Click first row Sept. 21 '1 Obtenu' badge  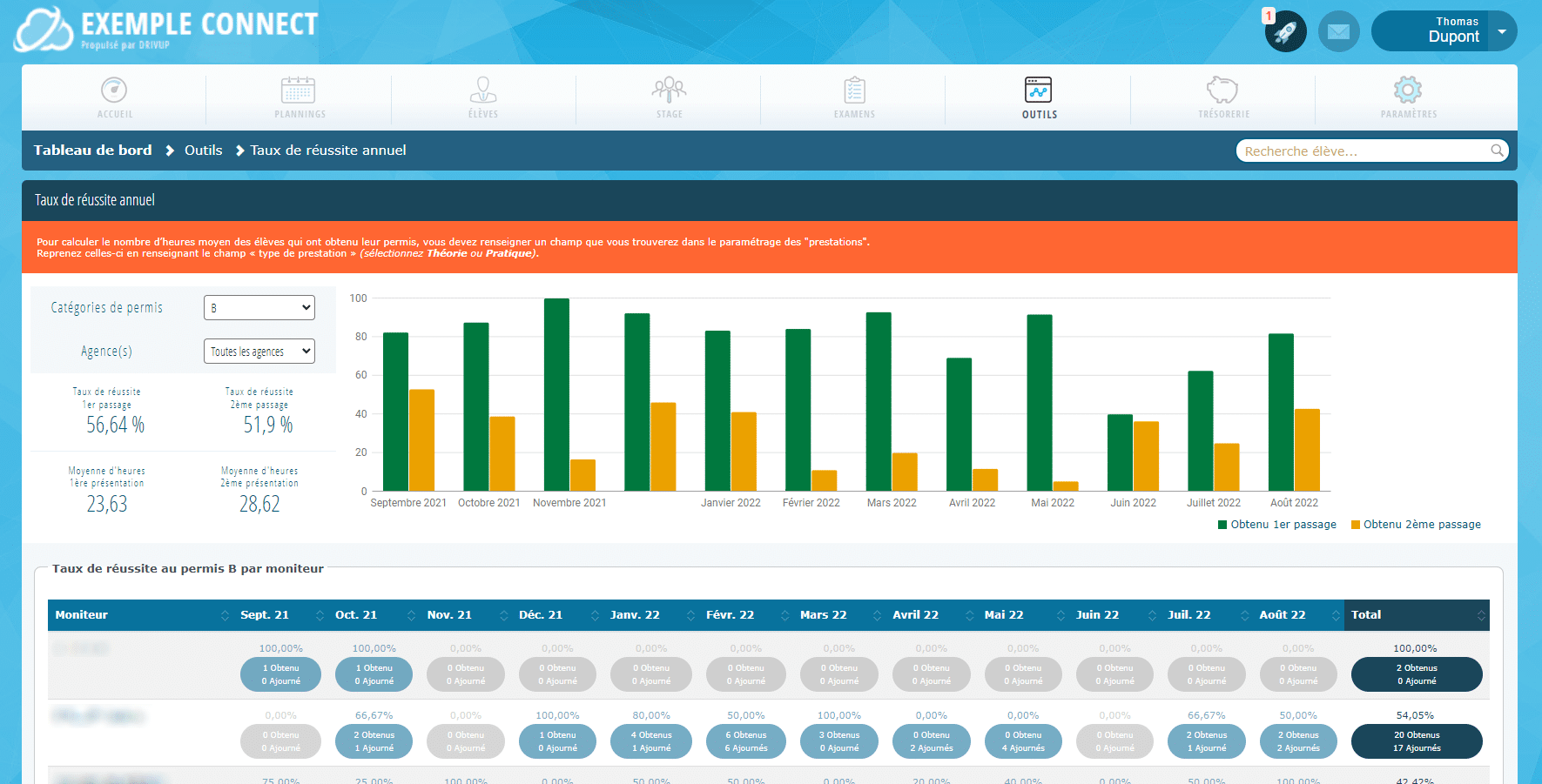[x=280, y=674]
